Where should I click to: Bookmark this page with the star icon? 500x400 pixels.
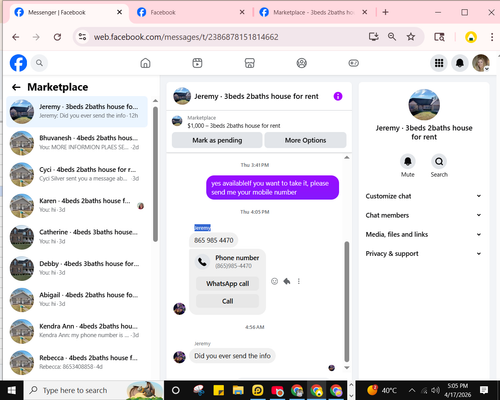tap(411, 37)
